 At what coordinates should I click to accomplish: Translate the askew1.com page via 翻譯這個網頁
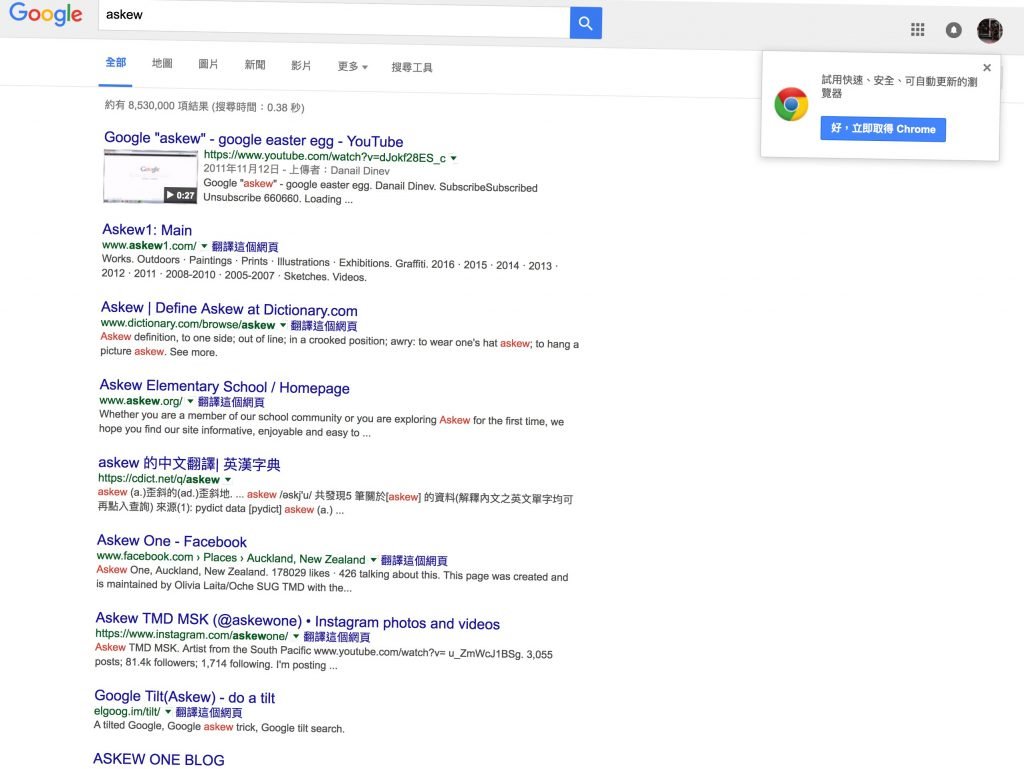point(245,247)
